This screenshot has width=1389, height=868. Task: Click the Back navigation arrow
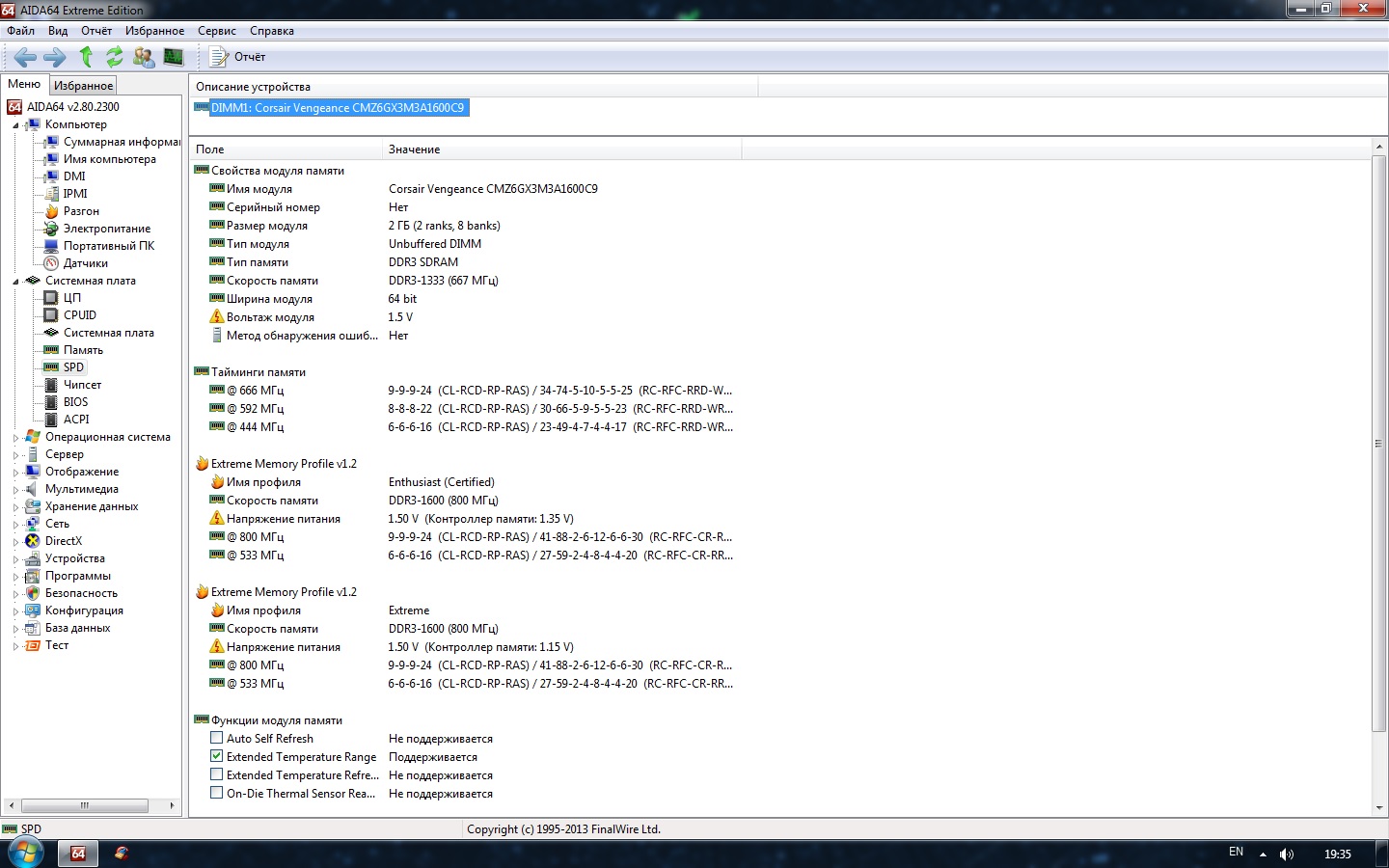click(26, 57)
